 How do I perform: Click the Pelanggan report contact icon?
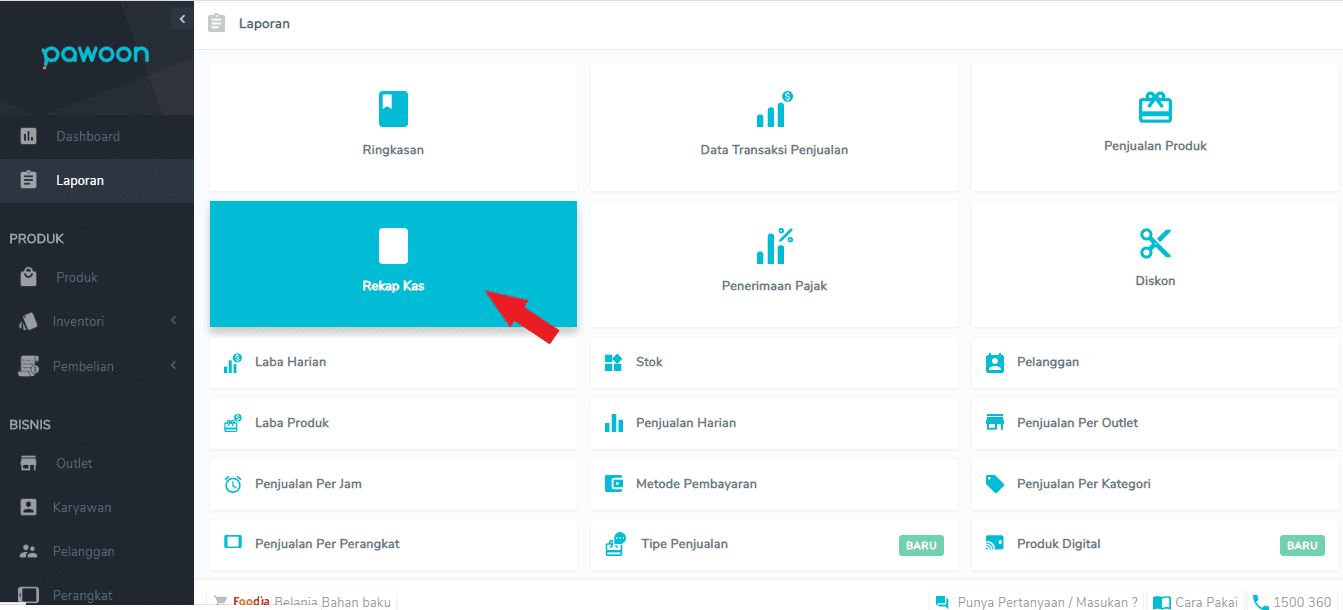point(995,363)
